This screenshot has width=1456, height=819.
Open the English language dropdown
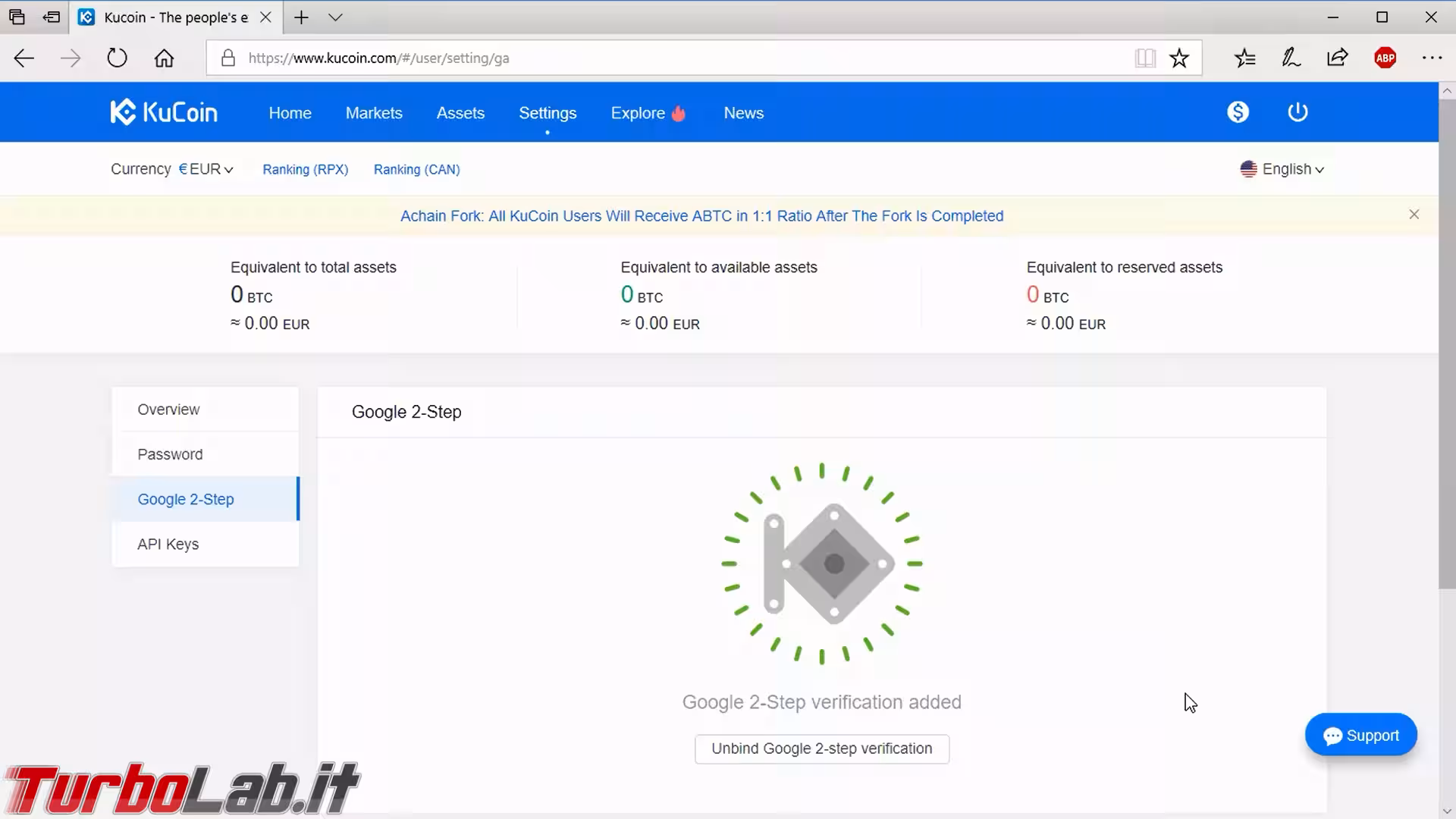click(x=1283, y=169)
